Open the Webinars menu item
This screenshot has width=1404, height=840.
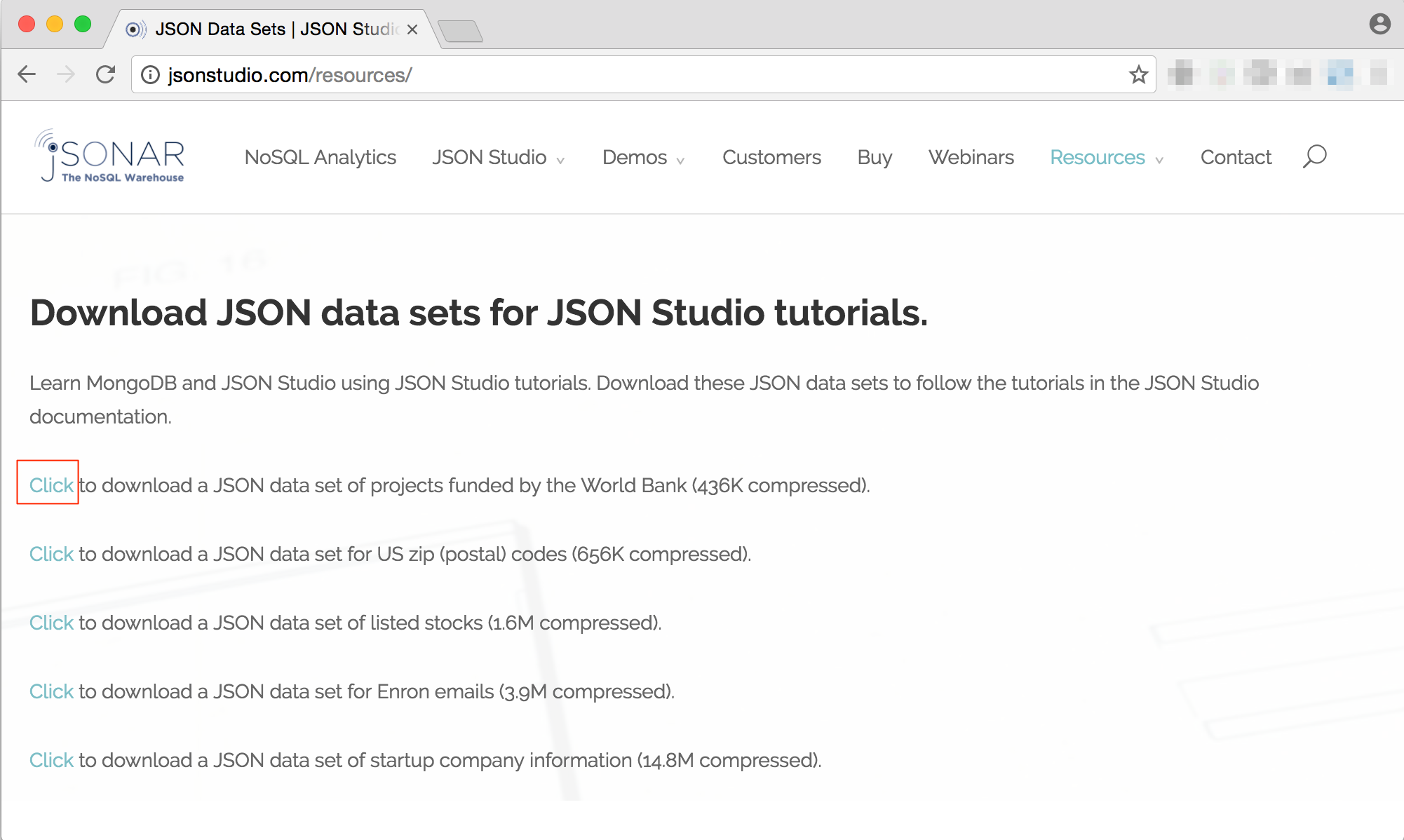click(x=971, y=158)
